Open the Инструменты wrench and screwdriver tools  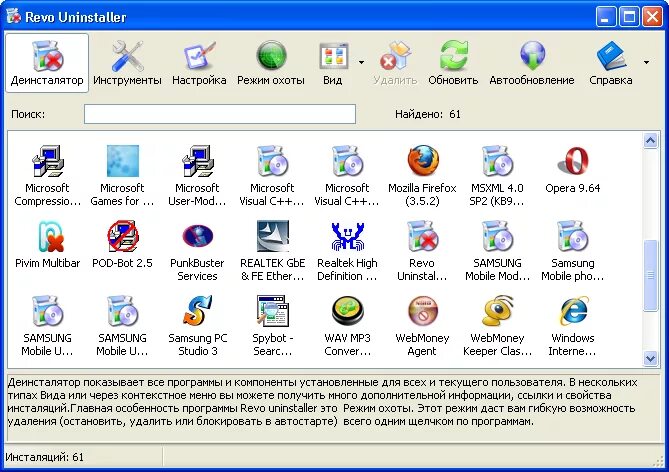[x=127, y=63]
